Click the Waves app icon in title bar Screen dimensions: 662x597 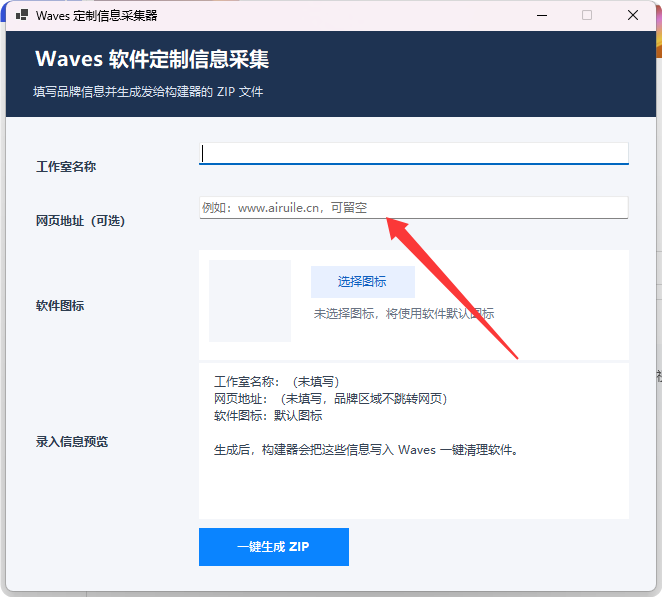[22, 15]
